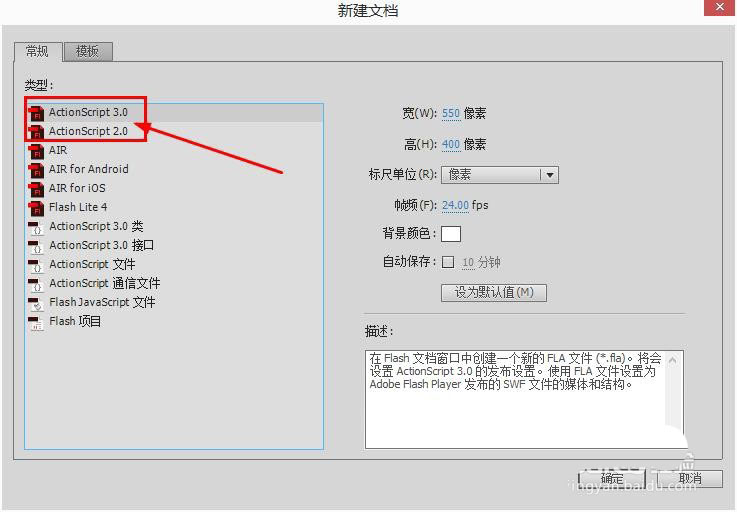The height and width of the screenshot is (512, 737).
Task: Switch to the 常规 tab
Action: (38, 51)
